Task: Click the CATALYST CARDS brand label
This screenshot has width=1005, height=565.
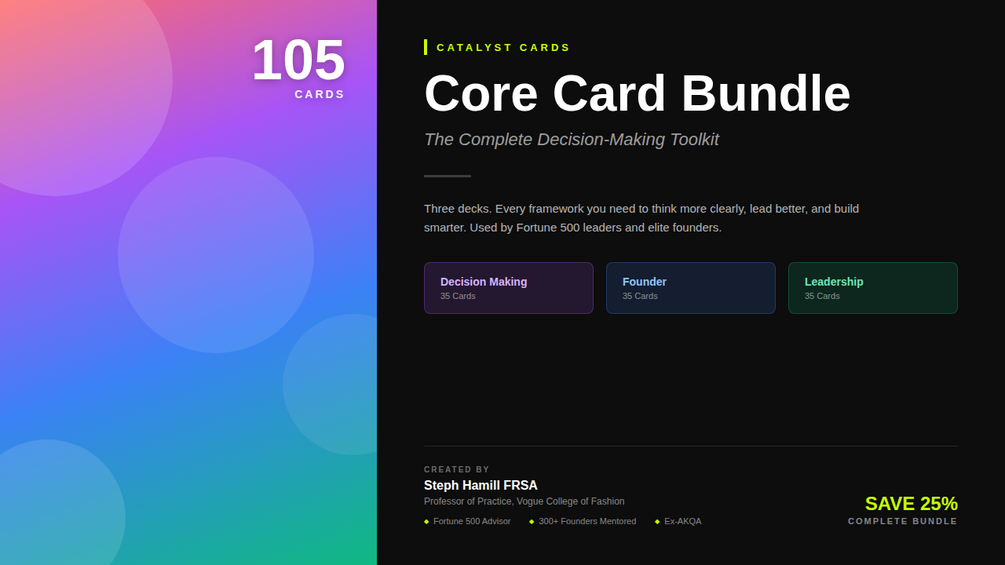Action: coord(503,47)
